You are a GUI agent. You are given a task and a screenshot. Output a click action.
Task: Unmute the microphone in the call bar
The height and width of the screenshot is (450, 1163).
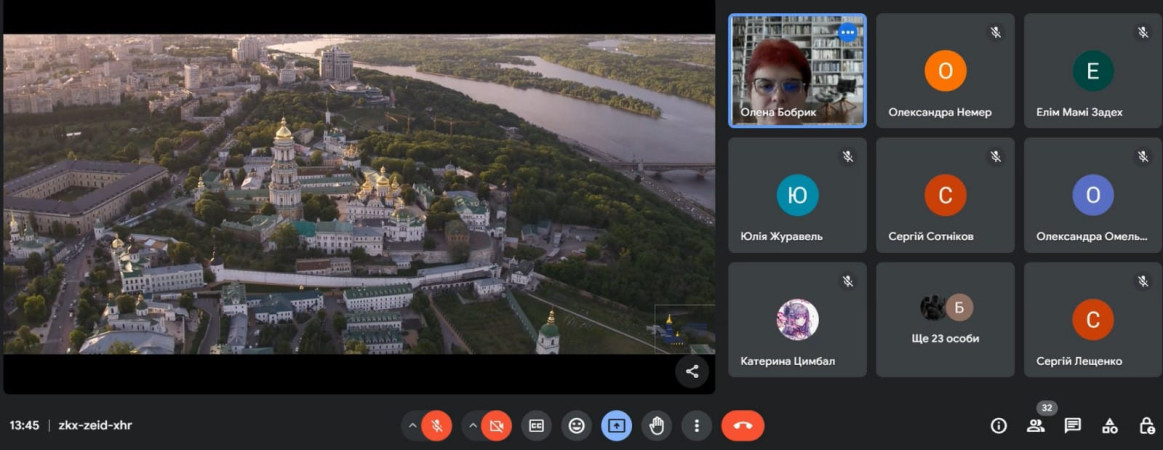(x=436, y=425)
